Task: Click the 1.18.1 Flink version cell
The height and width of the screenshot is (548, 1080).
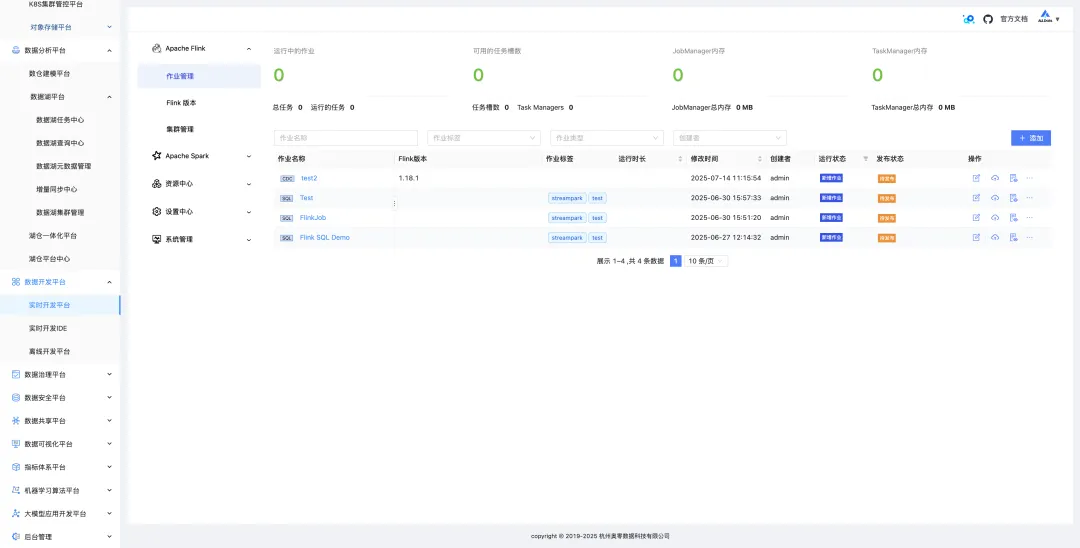Action: [409, 178]
